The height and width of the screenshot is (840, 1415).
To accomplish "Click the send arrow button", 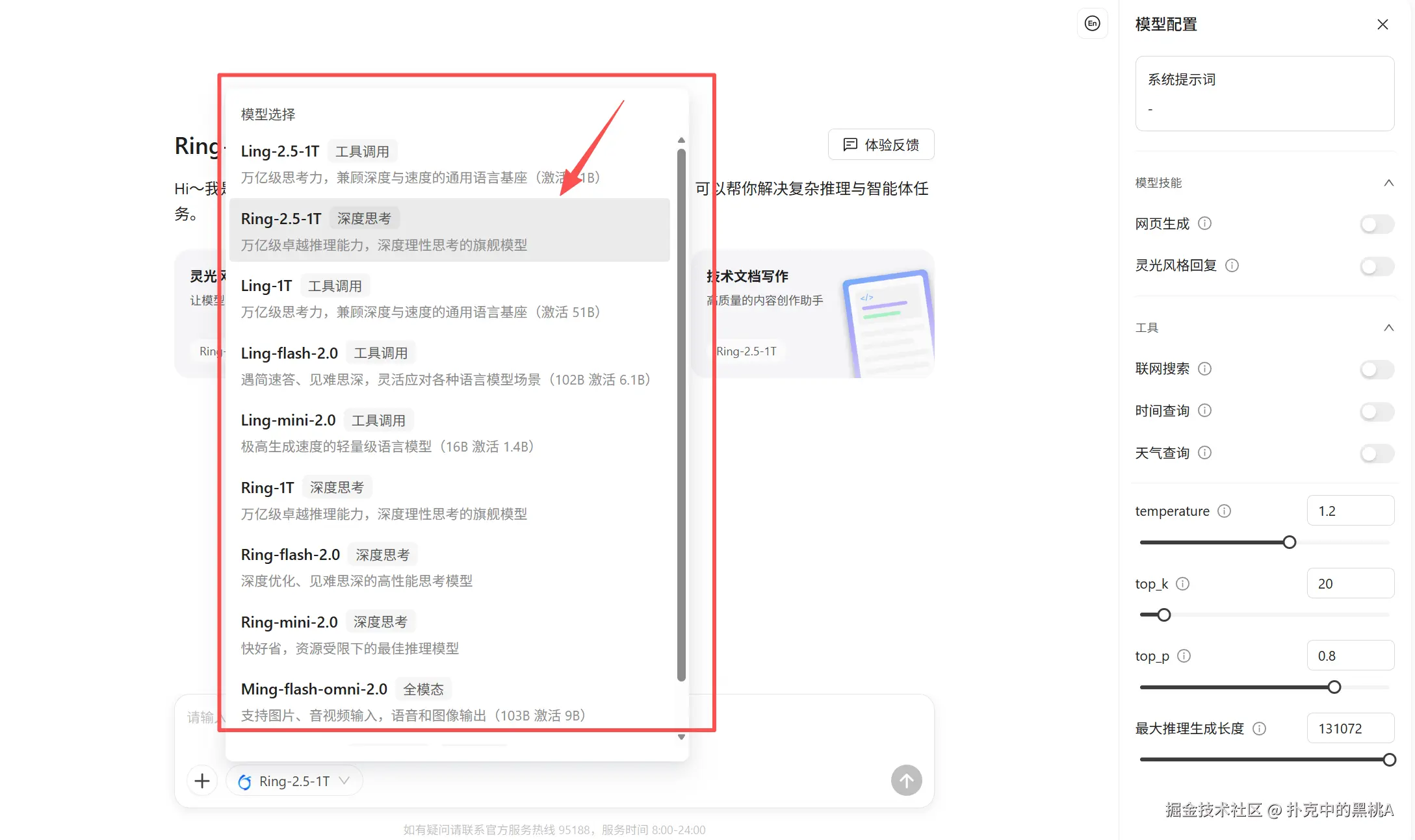I will [x=906, y=780].
